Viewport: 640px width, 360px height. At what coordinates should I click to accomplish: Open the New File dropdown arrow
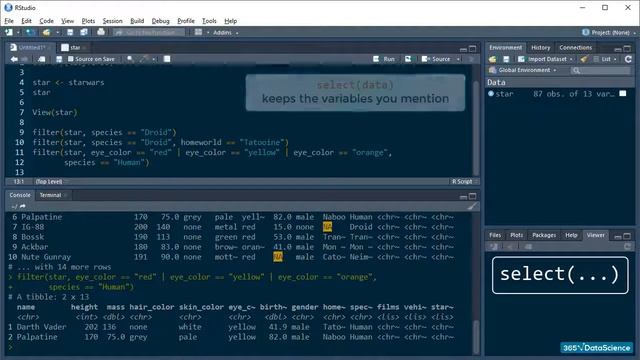pyautogui.click(x=18, y=33)
